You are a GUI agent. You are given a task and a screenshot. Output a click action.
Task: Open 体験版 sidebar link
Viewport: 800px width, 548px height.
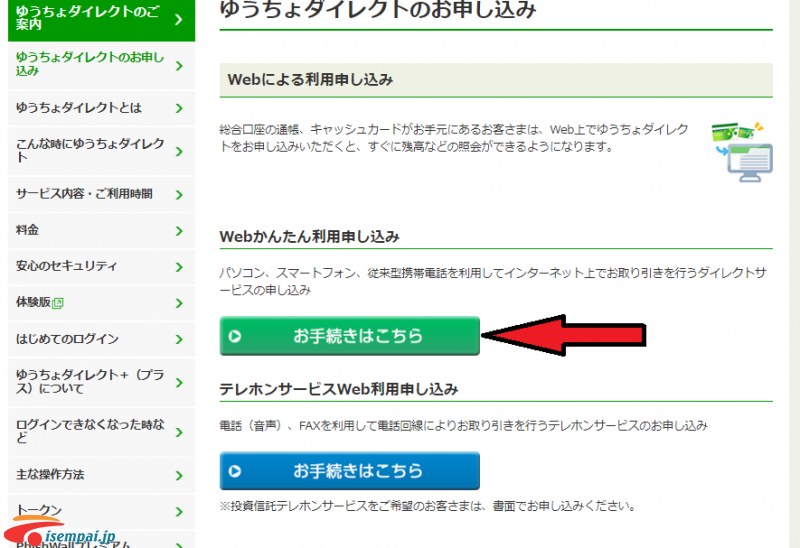click(102, 303)
